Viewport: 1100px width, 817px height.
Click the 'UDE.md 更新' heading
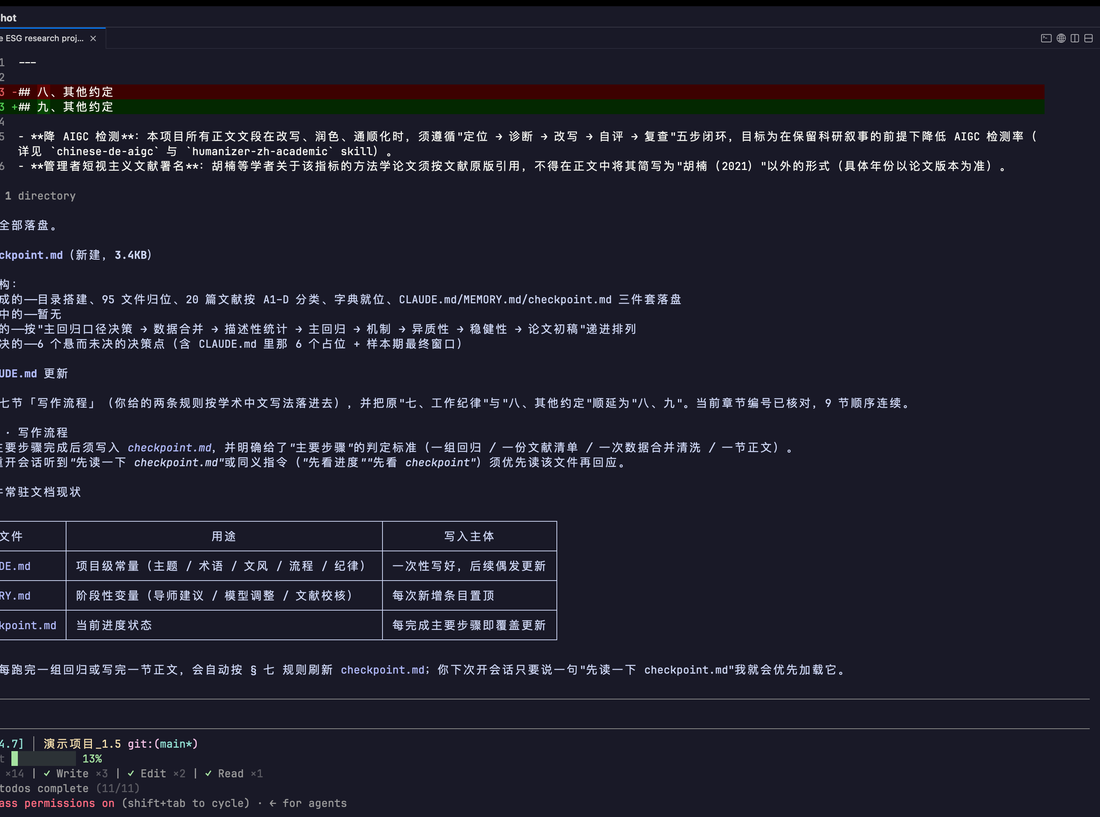point(34,374)
